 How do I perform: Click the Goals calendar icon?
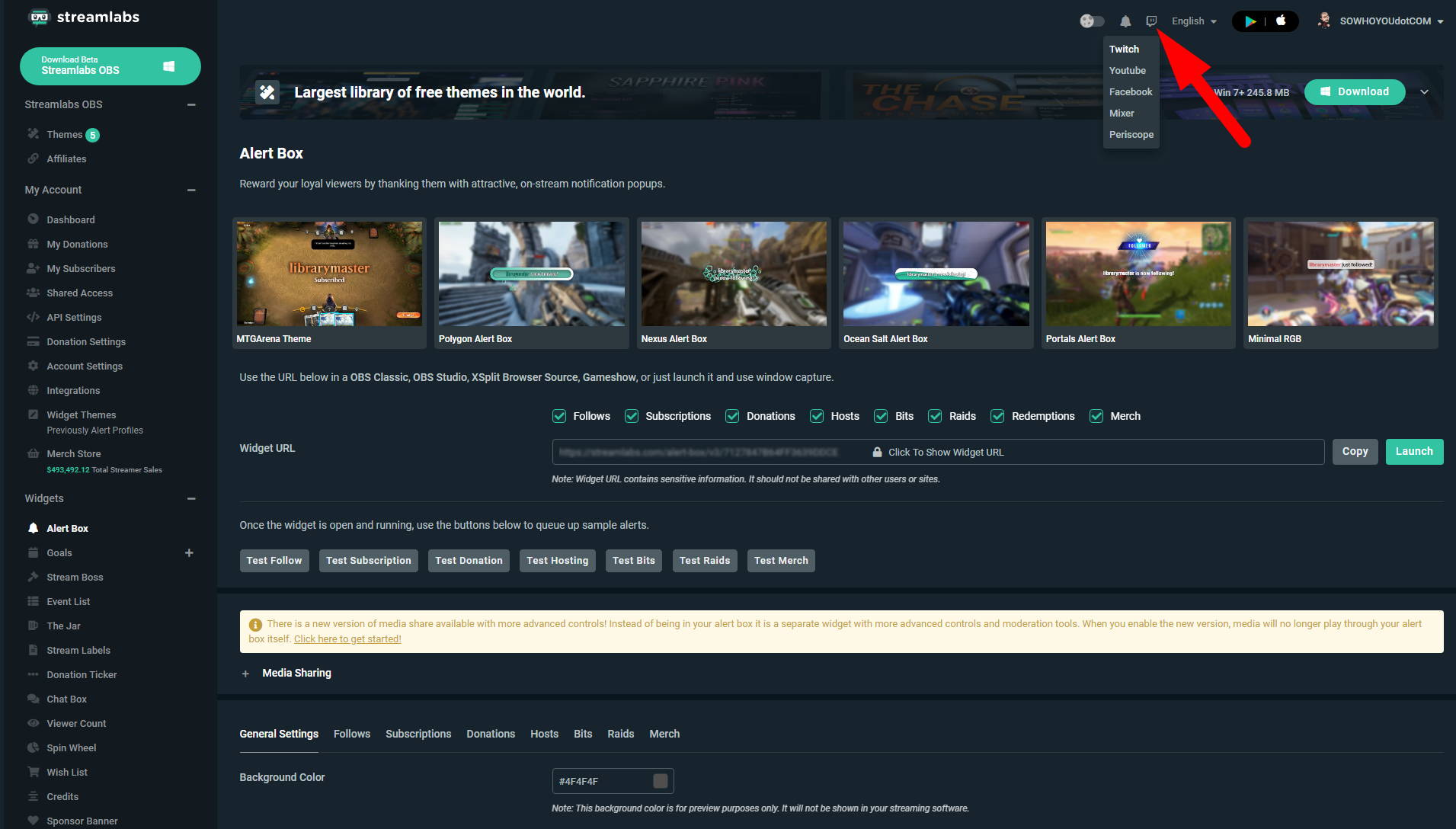pyautogui.click(x=33, y=552)
